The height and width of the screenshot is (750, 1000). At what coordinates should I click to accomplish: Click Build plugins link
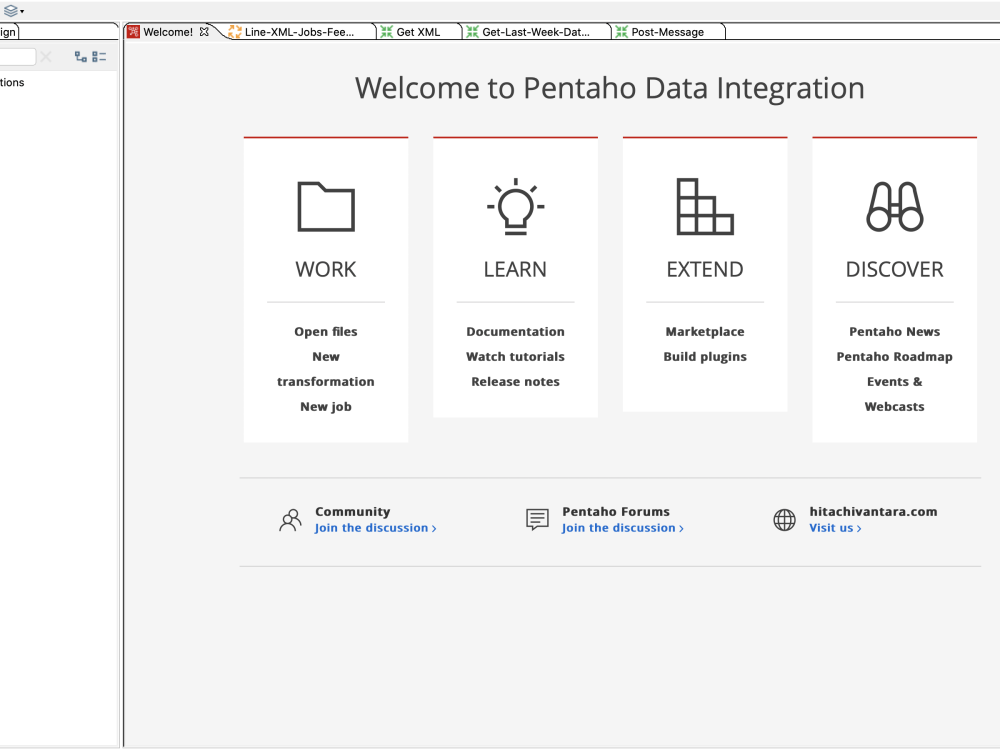(705, 357)
